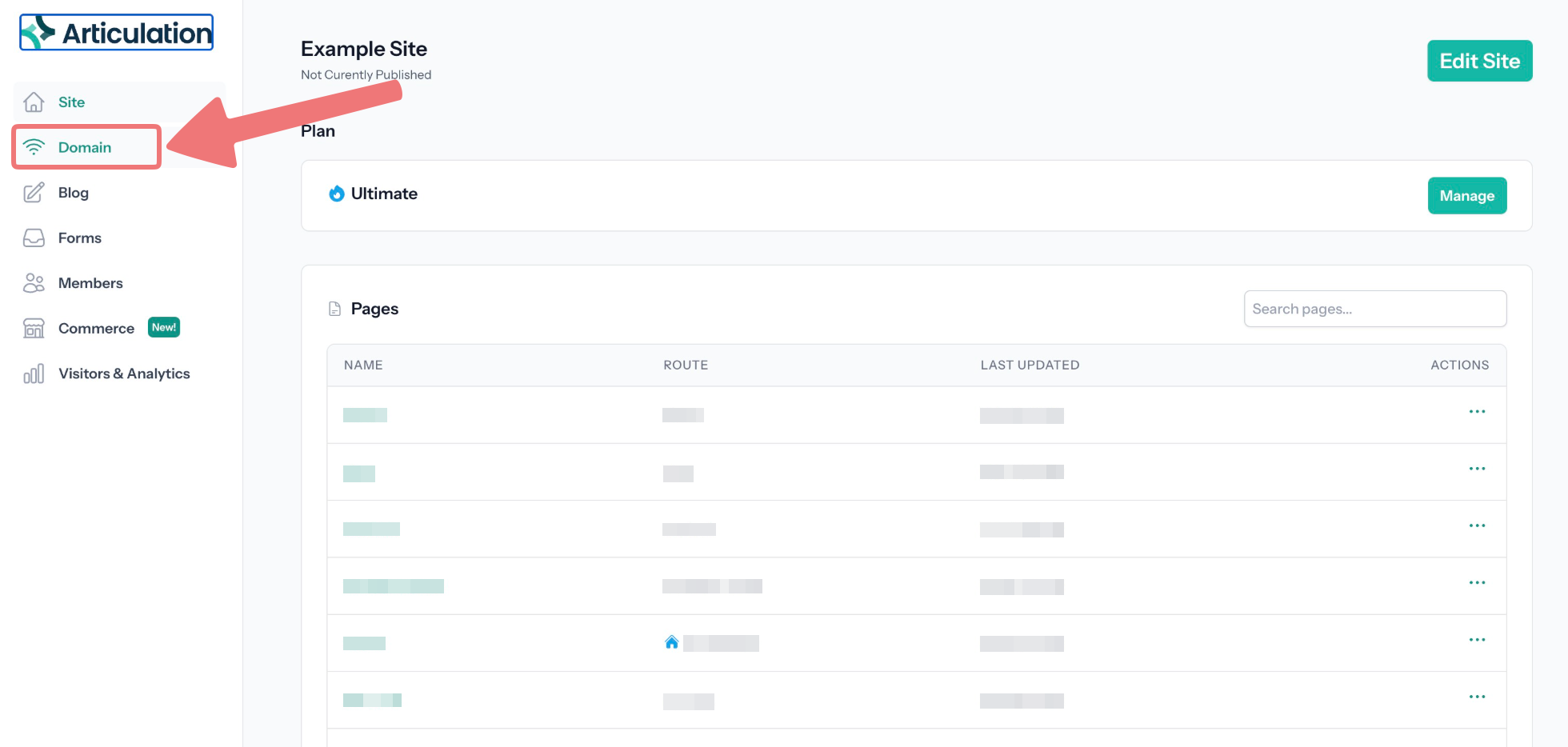Go to the Domain settings
Image resolution: width=1568 pixels, height=747 pixels.
pos(86,147)
